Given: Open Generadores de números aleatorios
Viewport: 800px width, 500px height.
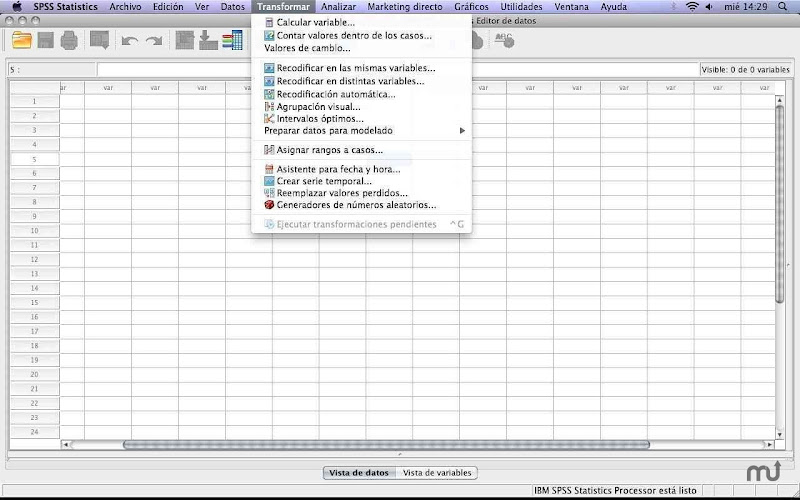Looking at the screenshot, I should pos(362,205).
